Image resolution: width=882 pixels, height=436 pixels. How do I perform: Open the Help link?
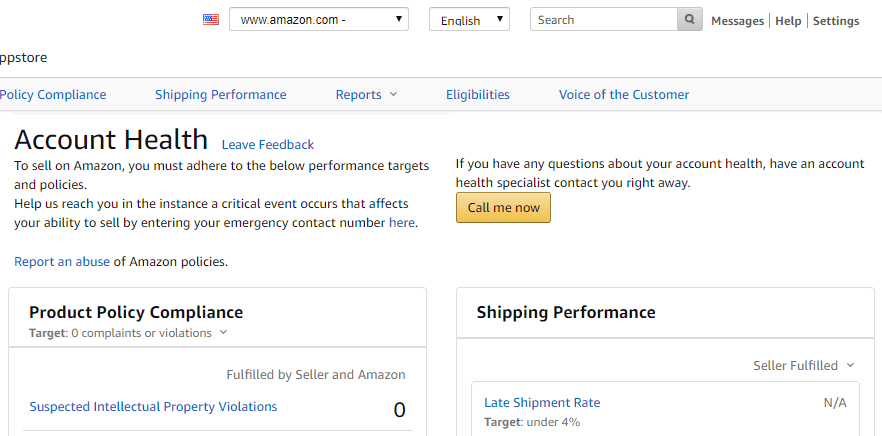tap(788, 21)
